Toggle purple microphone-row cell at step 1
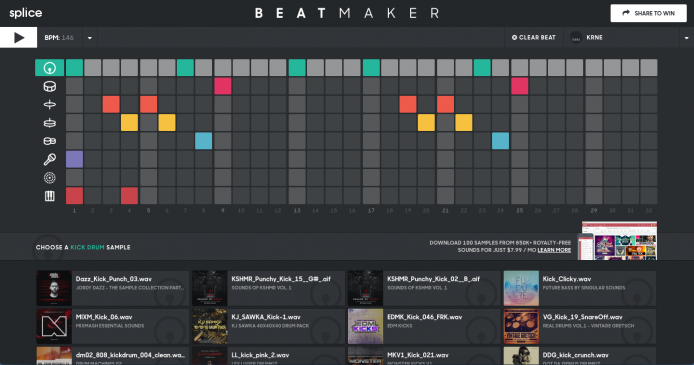 pos(74,159)
